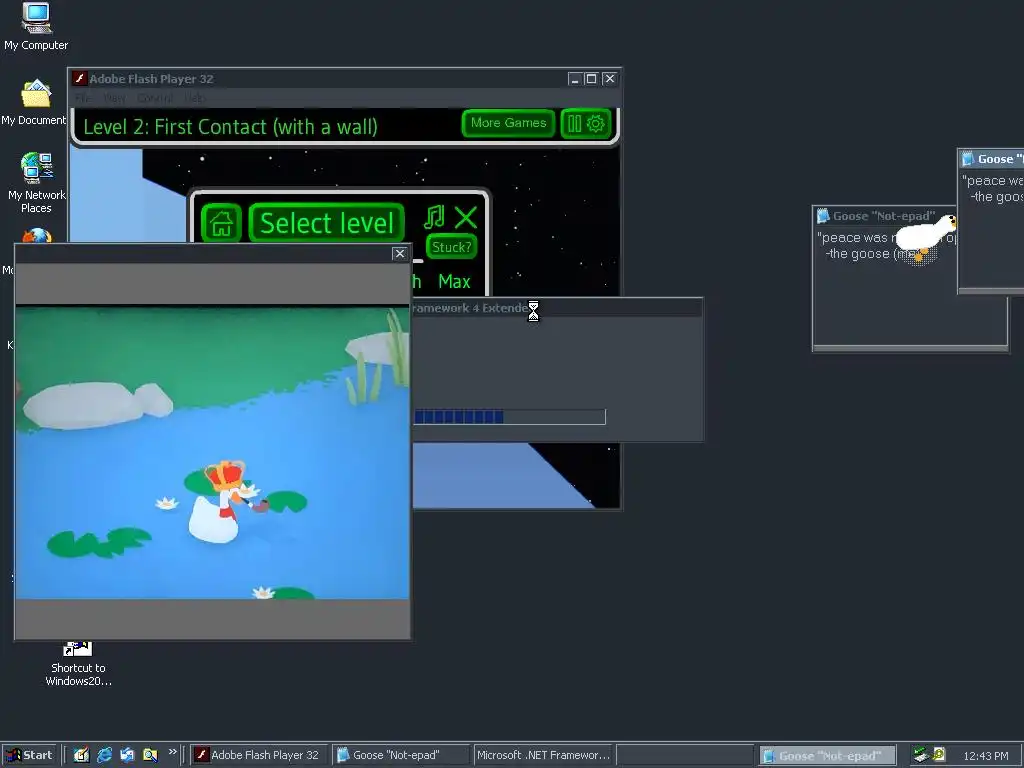
Task: Open the View menu in Flash Player
Action: (x=114, y=98)
